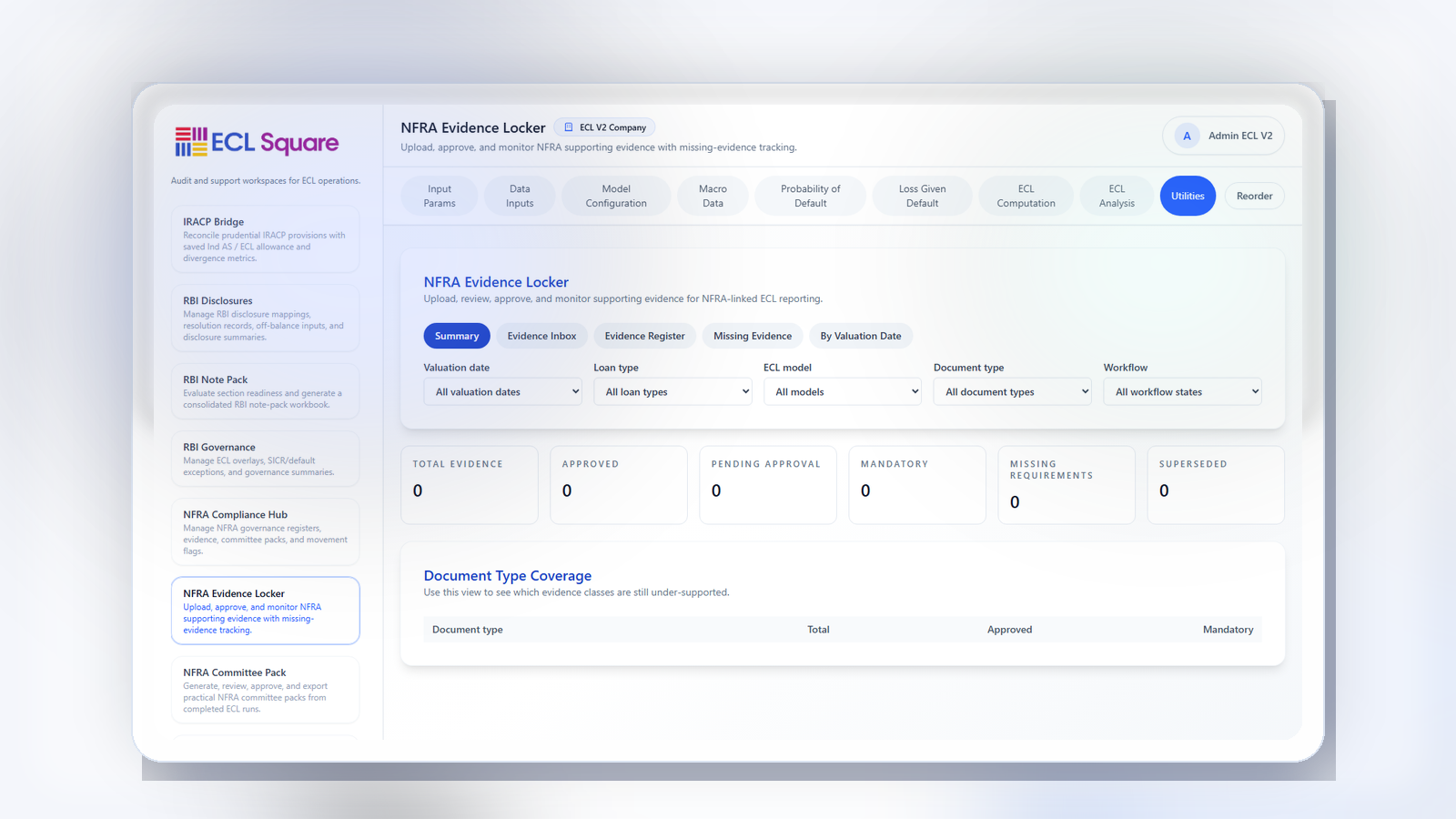Open the IRACP Bridge workspace
The image size is (1456, 819).
[x=265, y=239]
